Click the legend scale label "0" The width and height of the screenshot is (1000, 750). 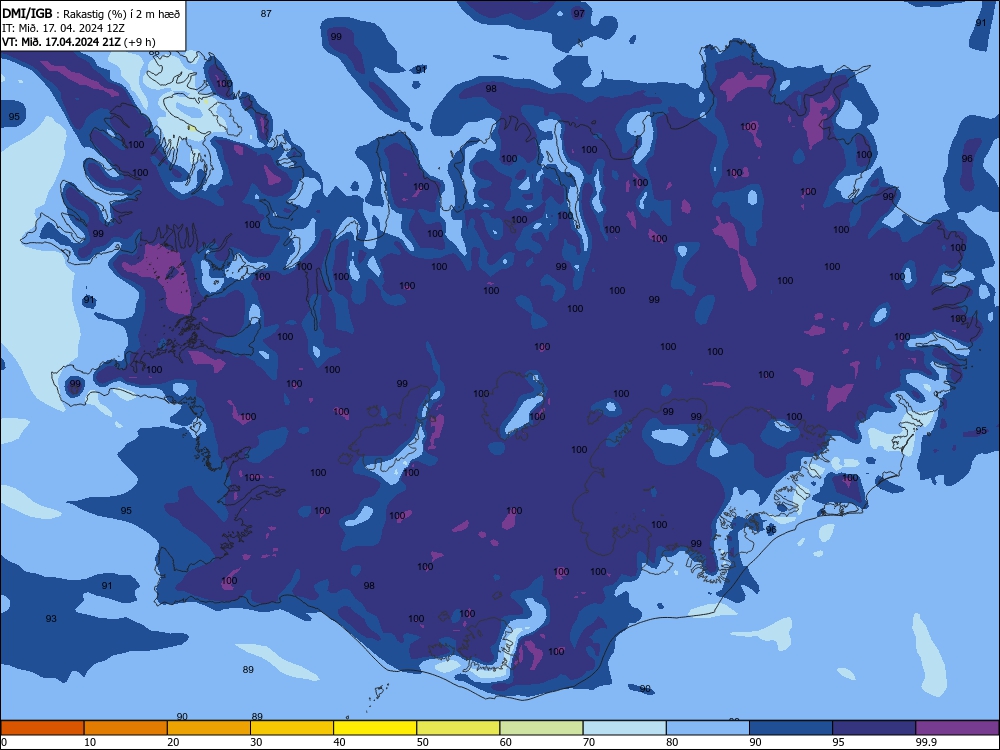point(4,742)
